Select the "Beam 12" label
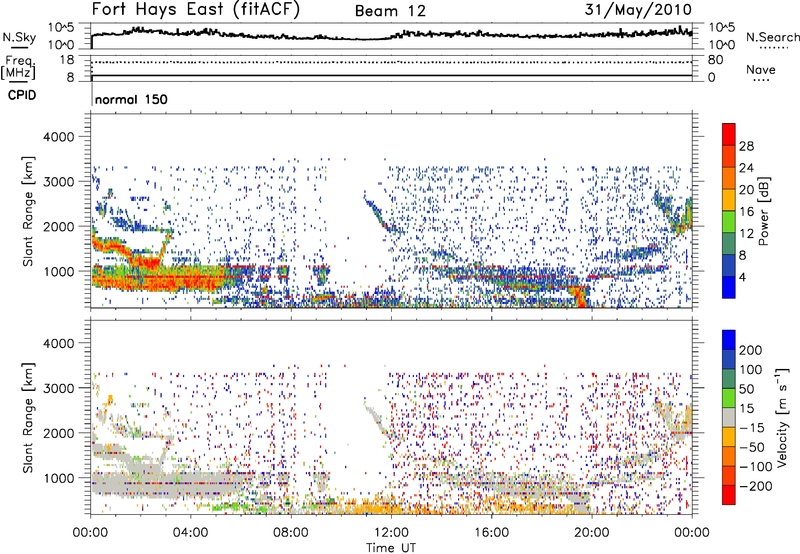Image resolution: width=800 pixels, height=554 pixels. tap(390, 11)
